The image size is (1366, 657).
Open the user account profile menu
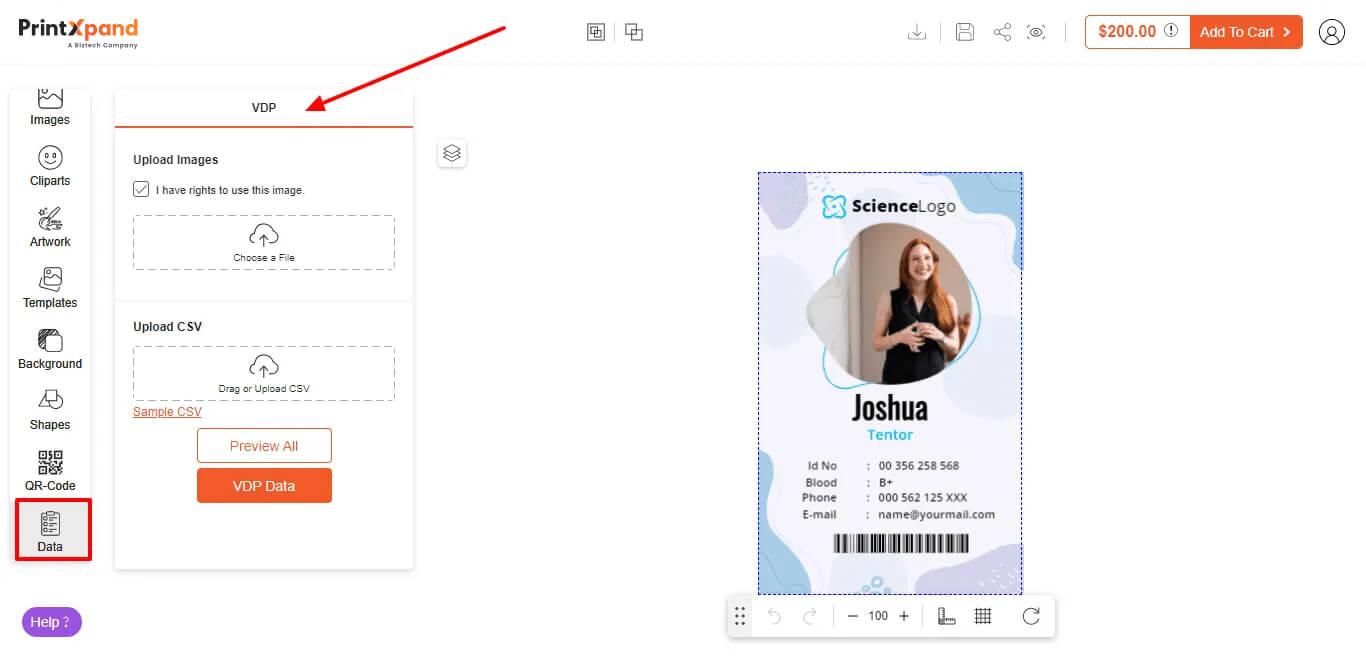1331,32
